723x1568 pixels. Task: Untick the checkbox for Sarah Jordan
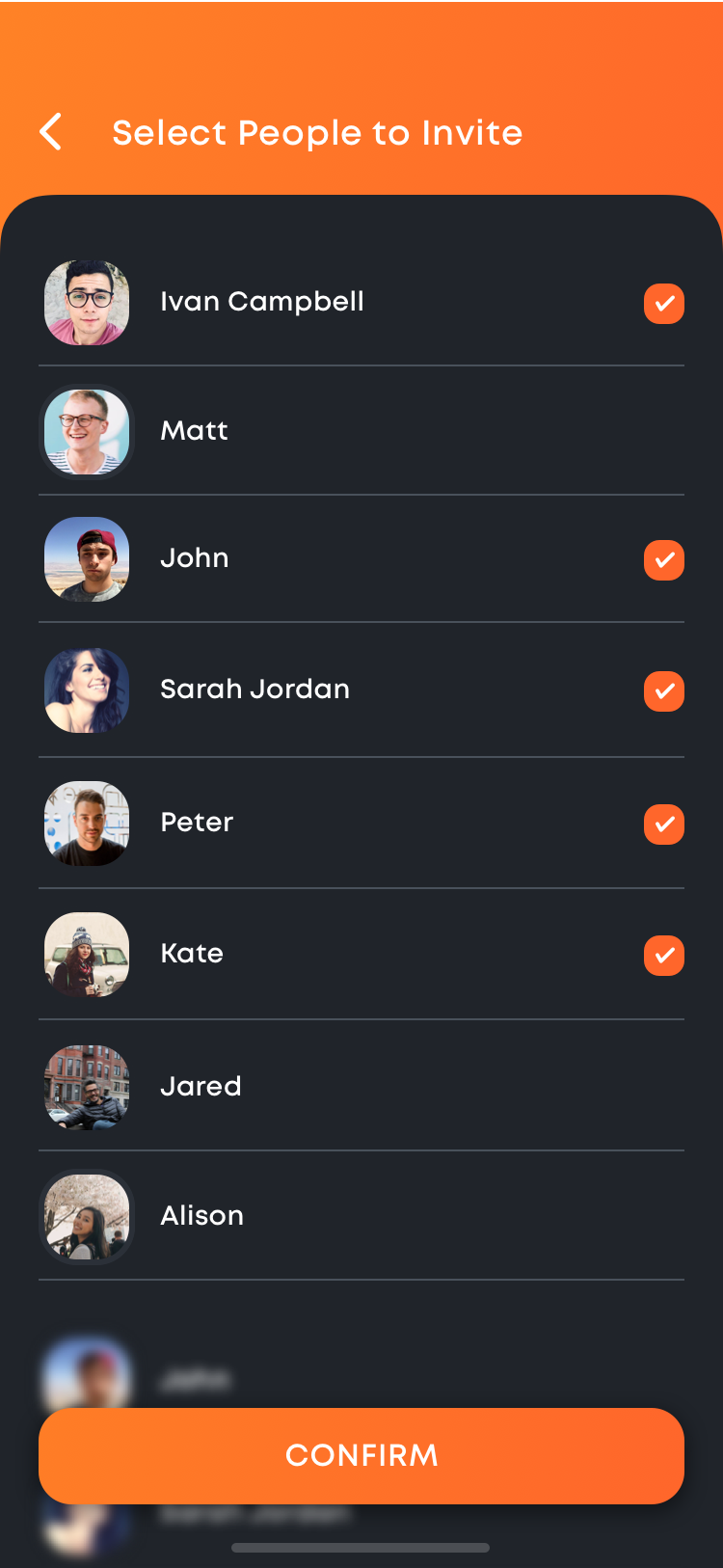click(664, 691)
